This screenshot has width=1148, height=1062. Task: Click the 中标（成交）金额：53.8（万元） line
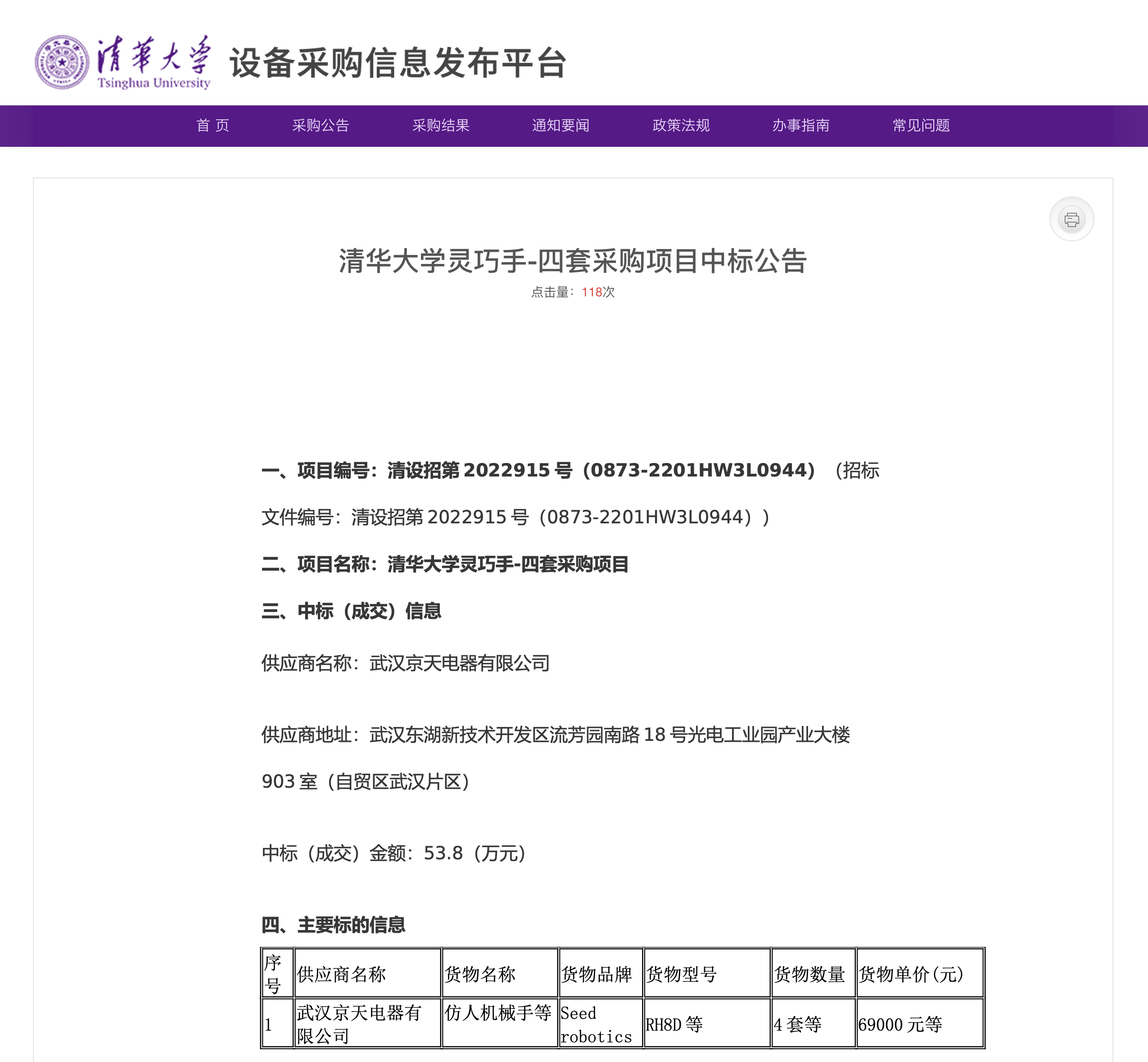click(x=393, y=853)
